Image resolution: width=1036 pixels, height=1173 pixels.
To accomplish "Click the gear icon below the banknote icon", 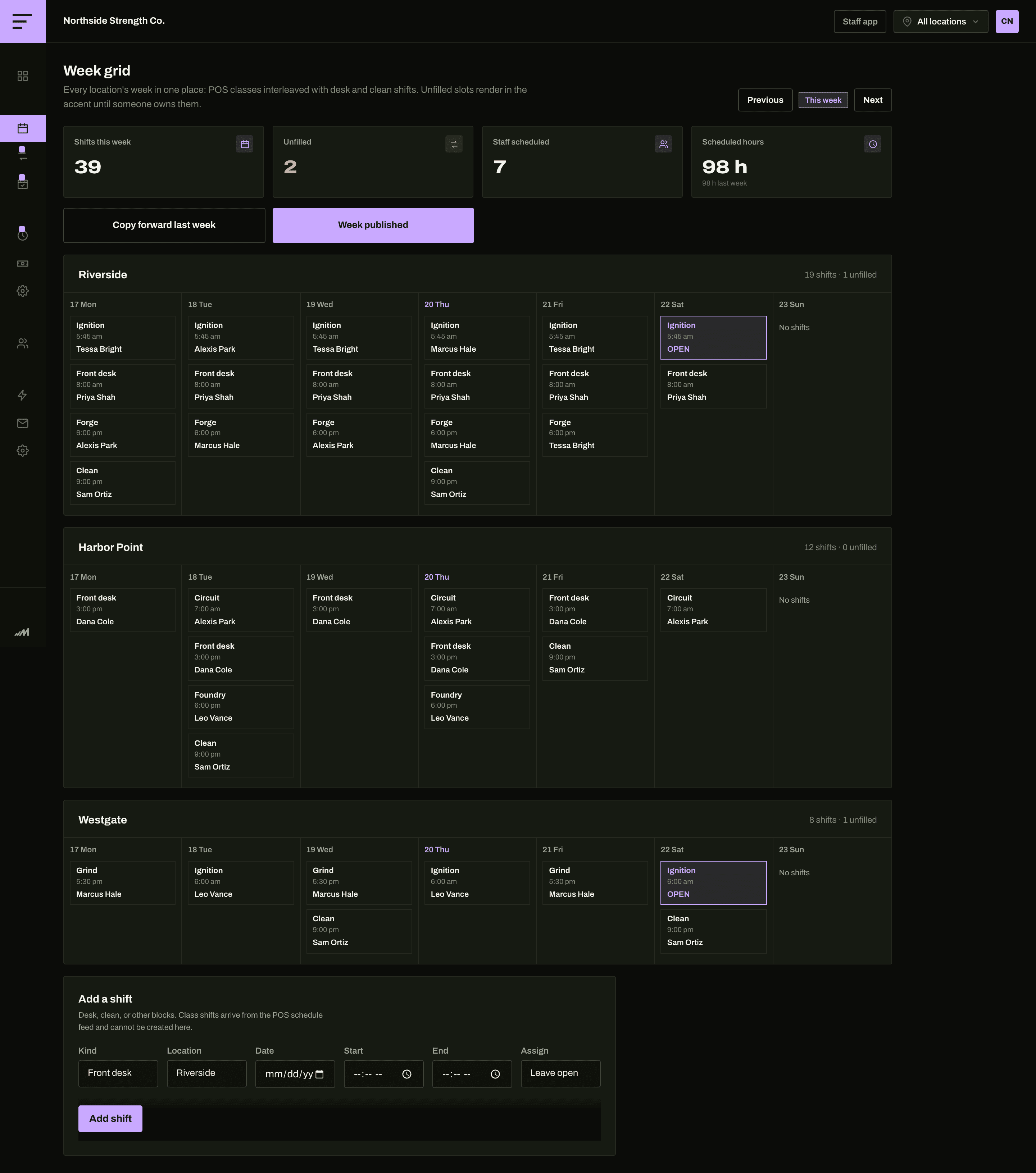I will 22,291.
